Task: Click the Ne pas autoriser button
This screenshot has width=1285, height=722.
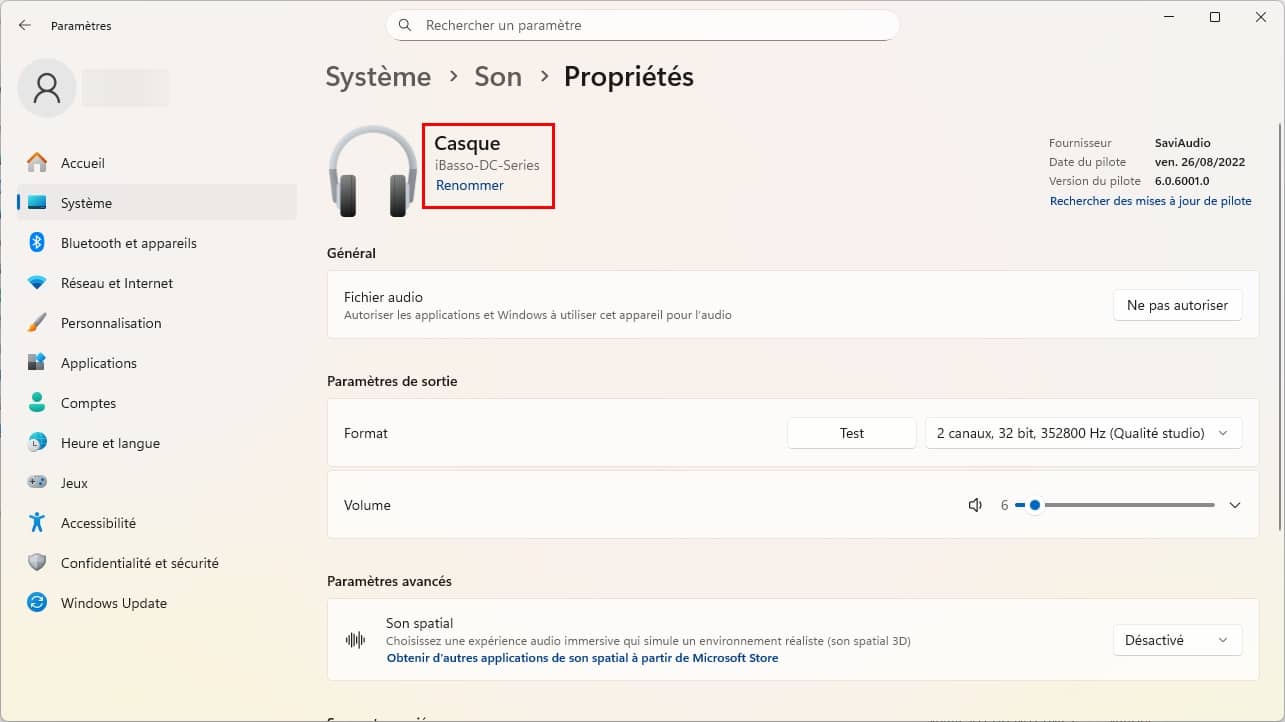Action: (x=1177, y=305)
